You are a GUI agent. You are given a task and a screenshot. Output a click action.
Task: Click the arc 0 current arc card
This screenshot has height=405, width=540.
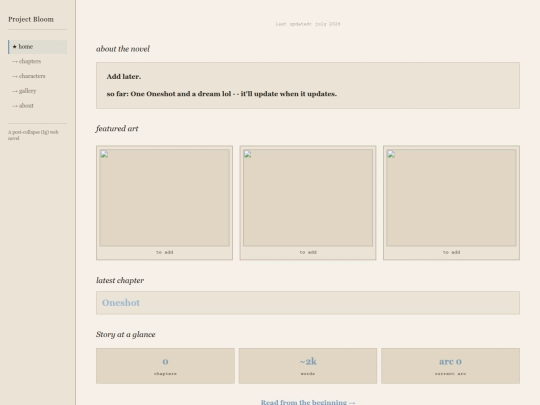[x=450, y=366]
